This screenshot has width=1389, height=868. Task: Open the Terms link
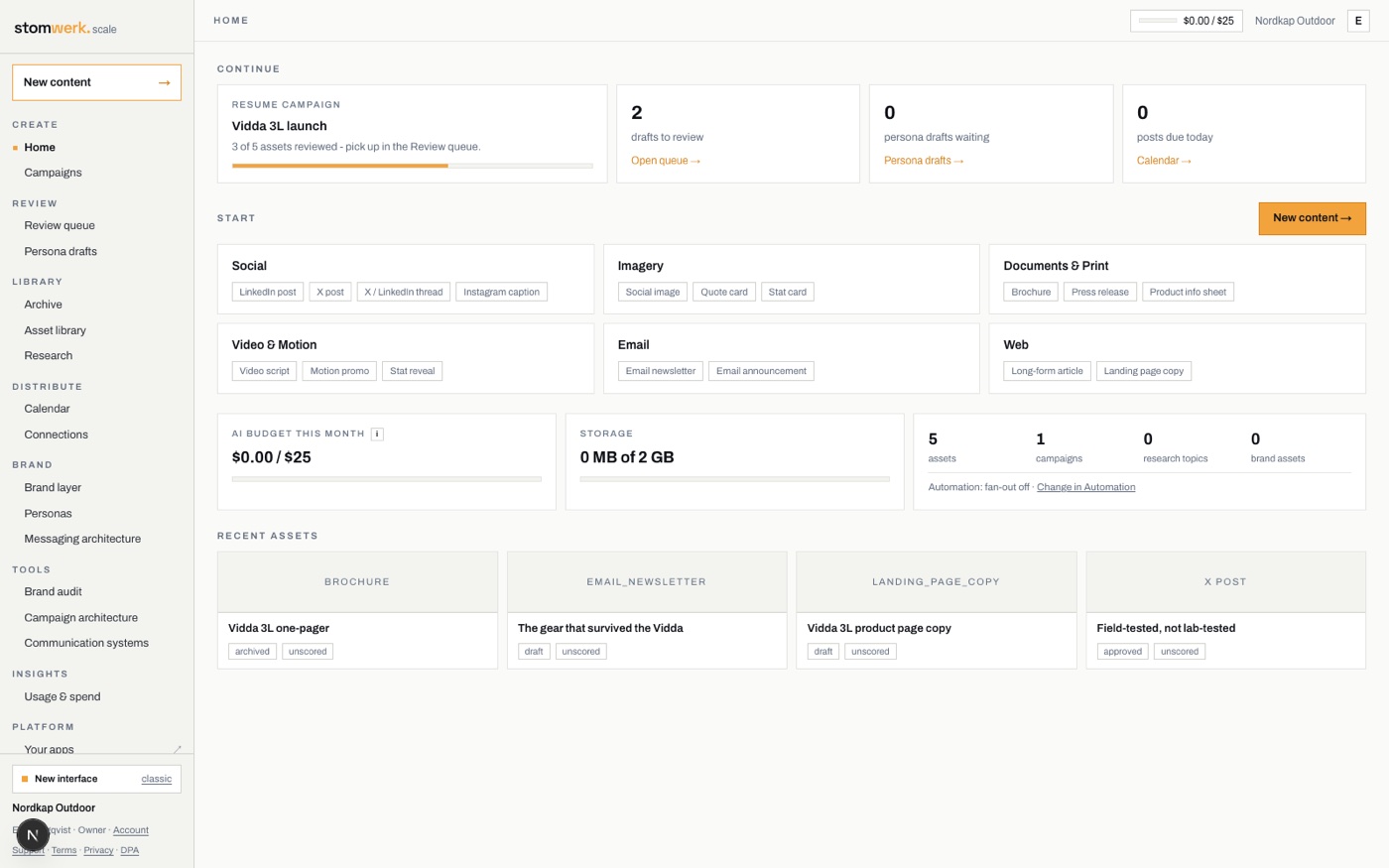(63, 850)
